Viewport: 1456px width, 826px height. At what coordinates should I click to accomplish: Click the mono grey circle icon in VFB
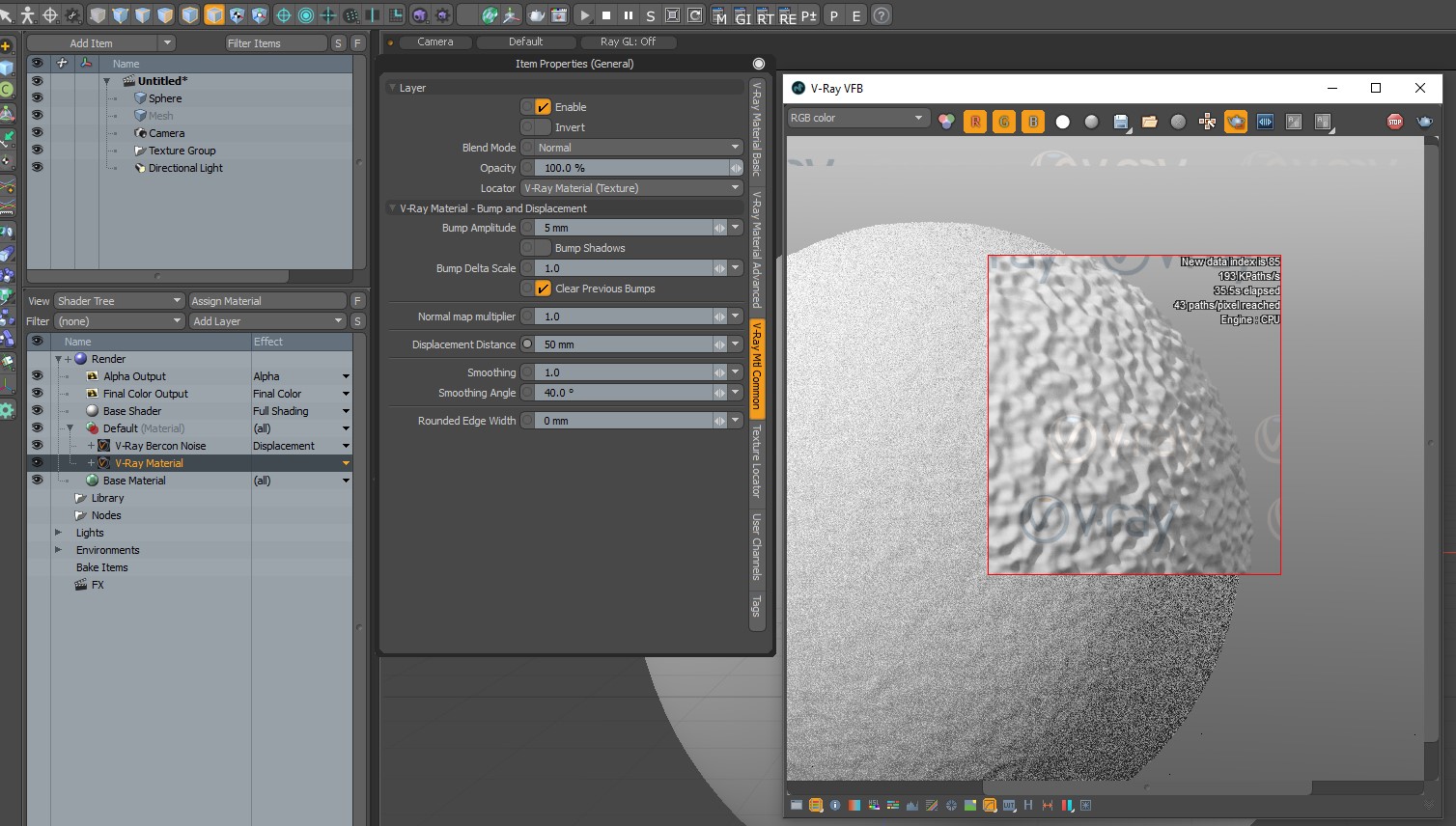[1091, 122]
